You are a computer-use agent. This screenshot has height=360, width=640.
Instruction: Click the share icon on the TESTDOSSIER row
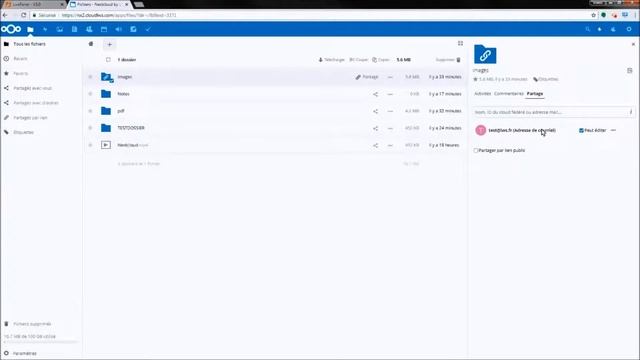(375, 128)
